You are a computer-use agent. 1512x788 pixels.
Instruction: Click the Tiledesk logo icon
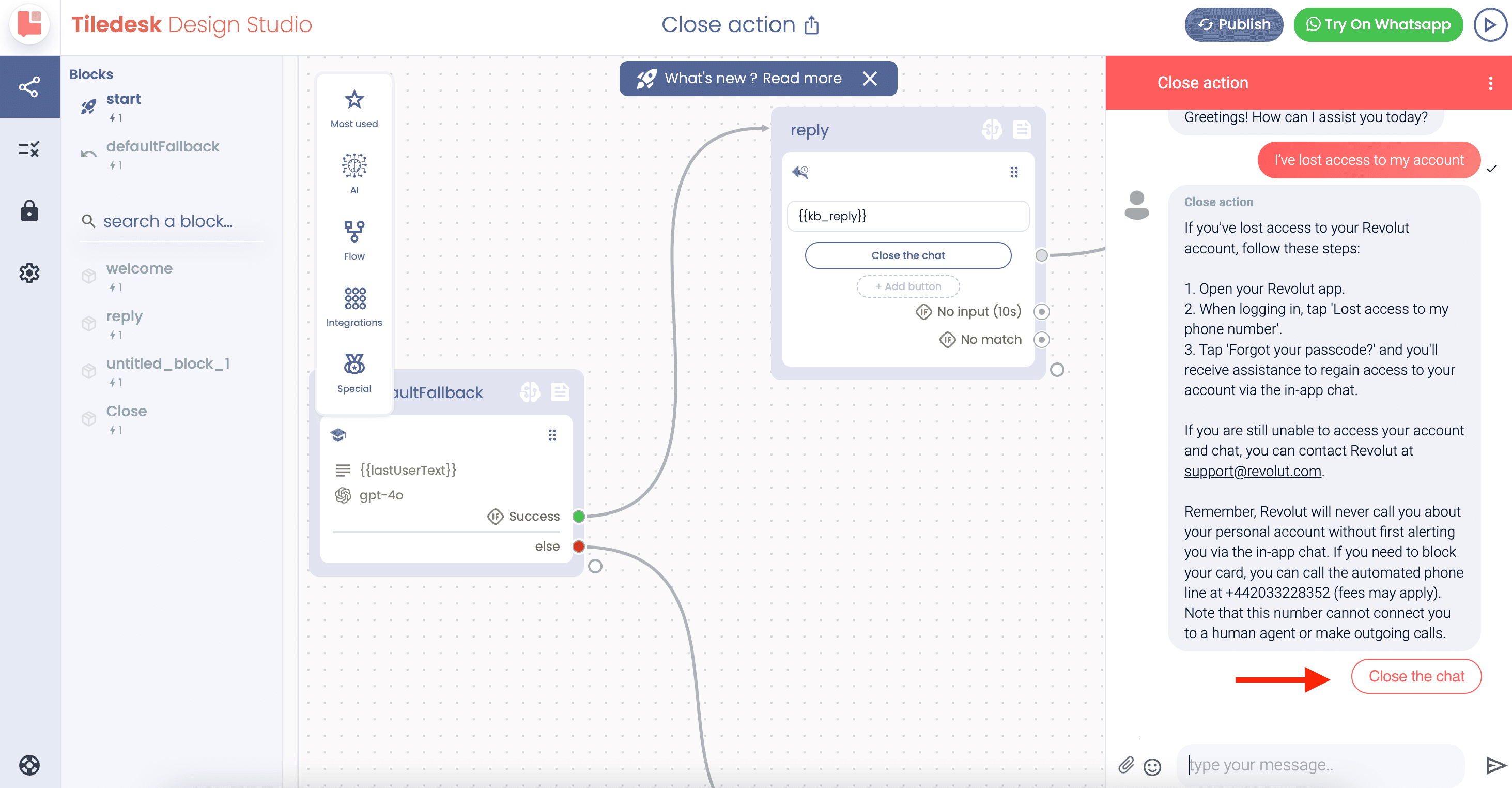click(x=29, y=24)
